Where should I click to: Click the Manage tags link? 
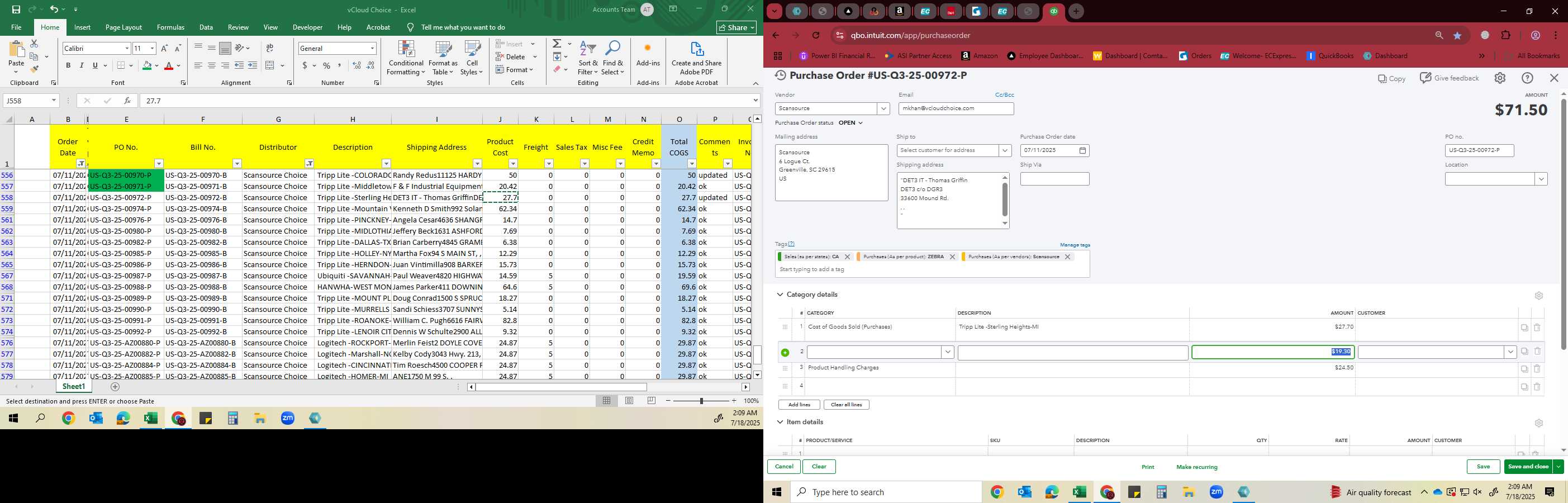1075,245
